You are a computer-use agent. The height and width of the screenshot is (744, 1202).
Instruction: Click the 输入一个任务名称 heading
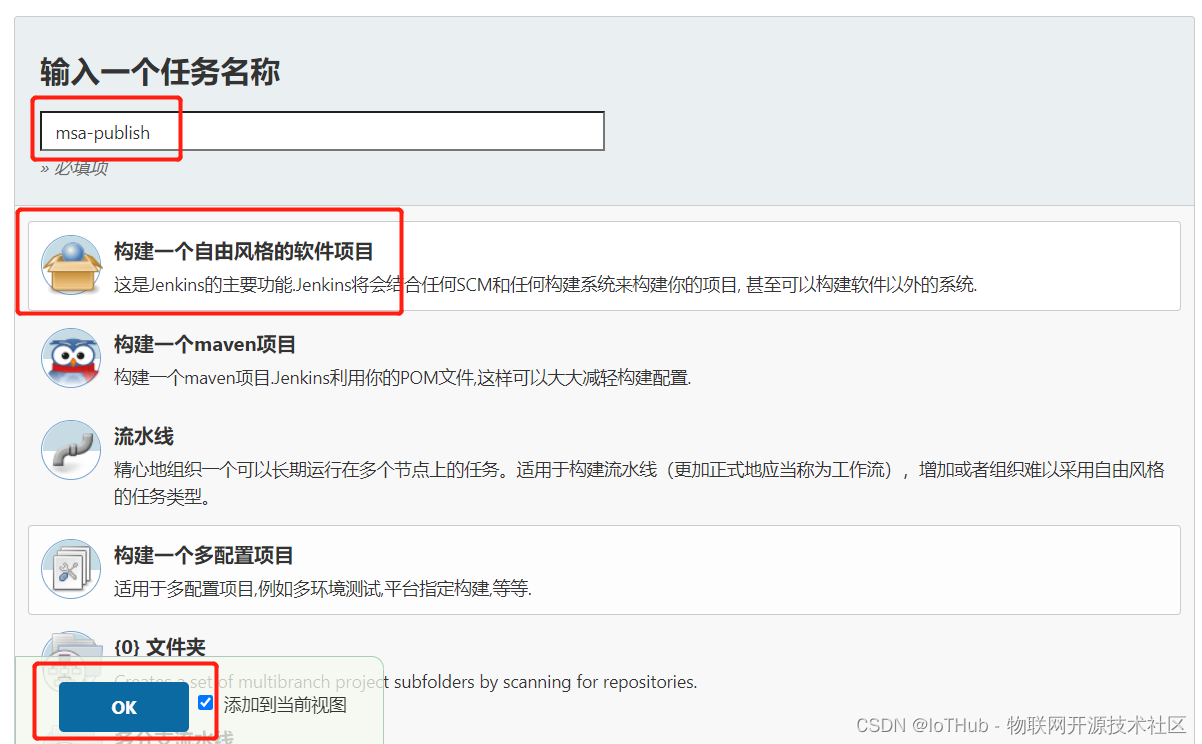tap(160, 72)
